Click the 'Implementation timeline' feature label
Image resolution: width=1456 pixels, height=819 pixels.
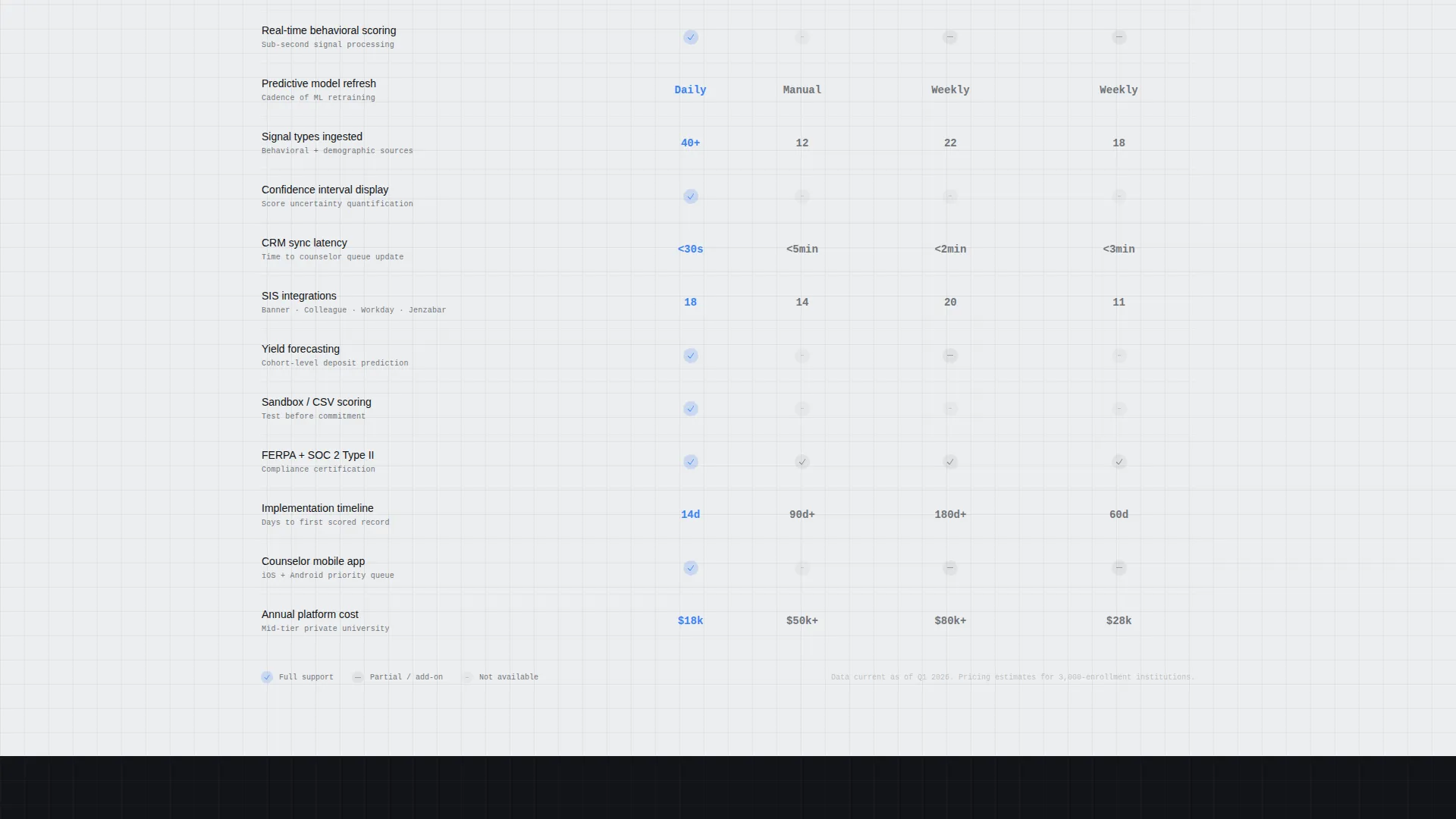click(x=317, y=508)
